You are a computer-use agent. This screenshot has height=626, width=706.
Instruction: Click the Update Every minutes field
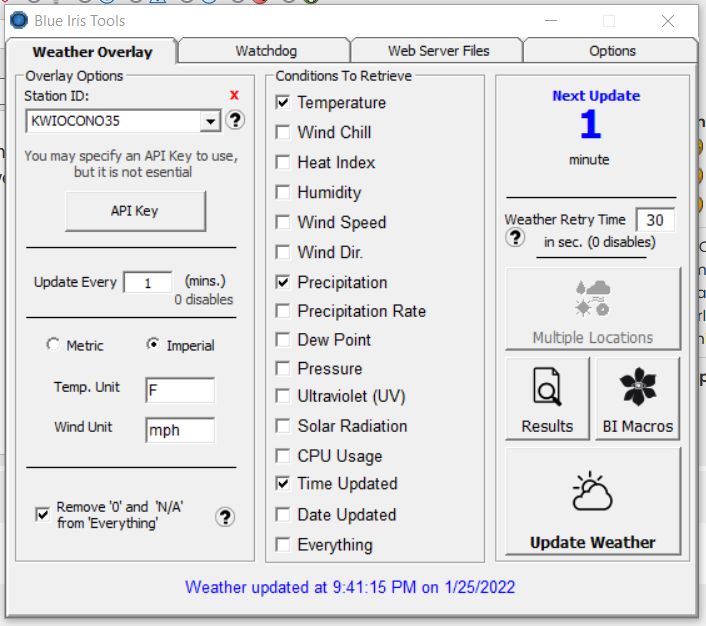[x=148, y=282]
